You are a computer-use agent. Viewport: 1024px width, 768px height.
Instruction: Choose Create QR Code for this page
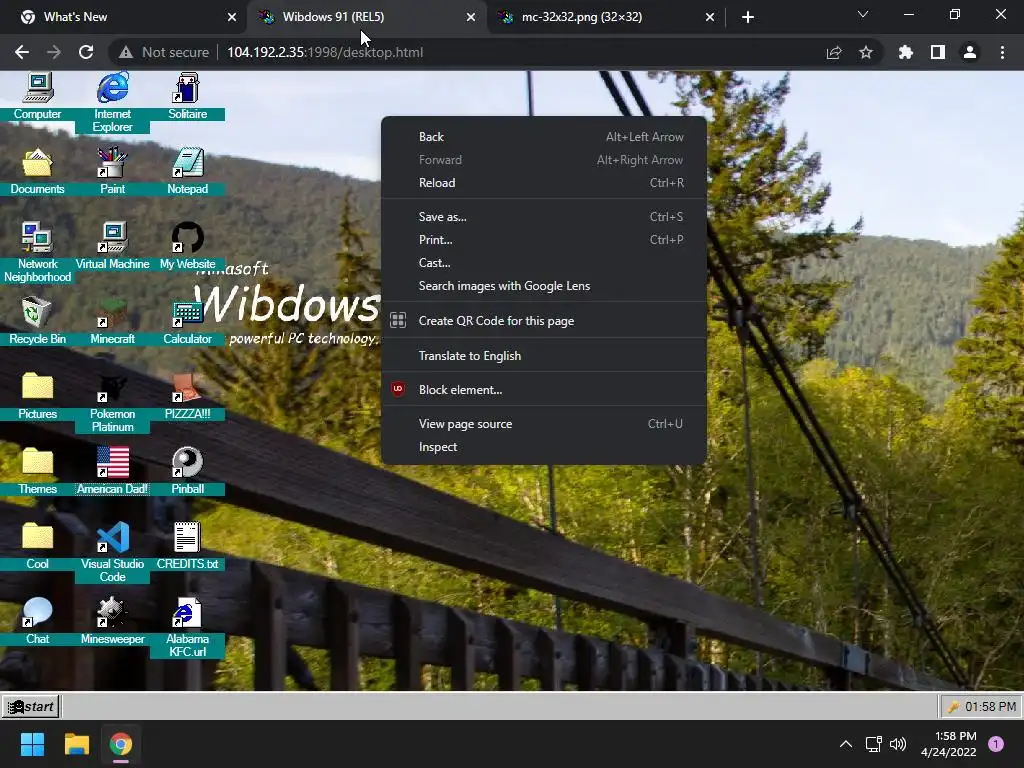pos(543,321)
